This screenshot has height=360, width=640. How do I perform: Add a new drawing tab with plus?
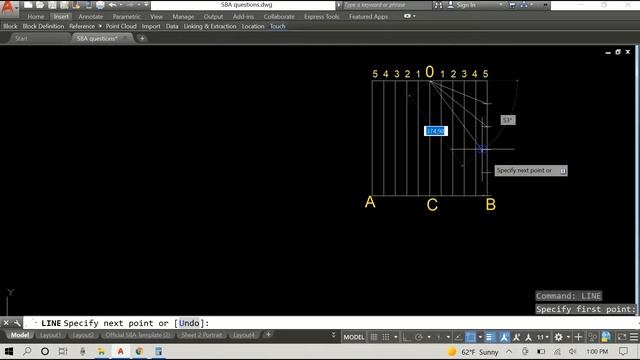142,38
